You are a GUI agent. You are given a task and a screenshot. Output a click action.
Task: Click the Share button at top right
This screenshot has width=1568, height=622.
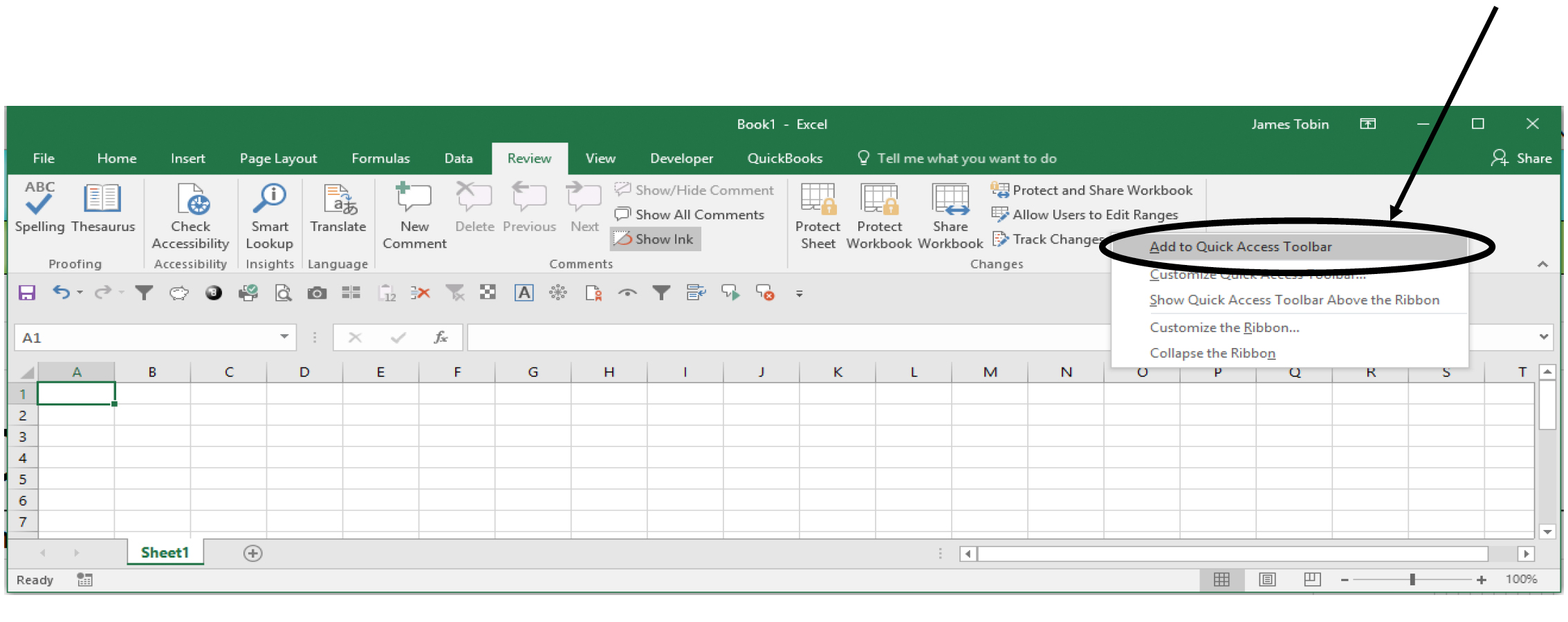[x=1522, y=158]
